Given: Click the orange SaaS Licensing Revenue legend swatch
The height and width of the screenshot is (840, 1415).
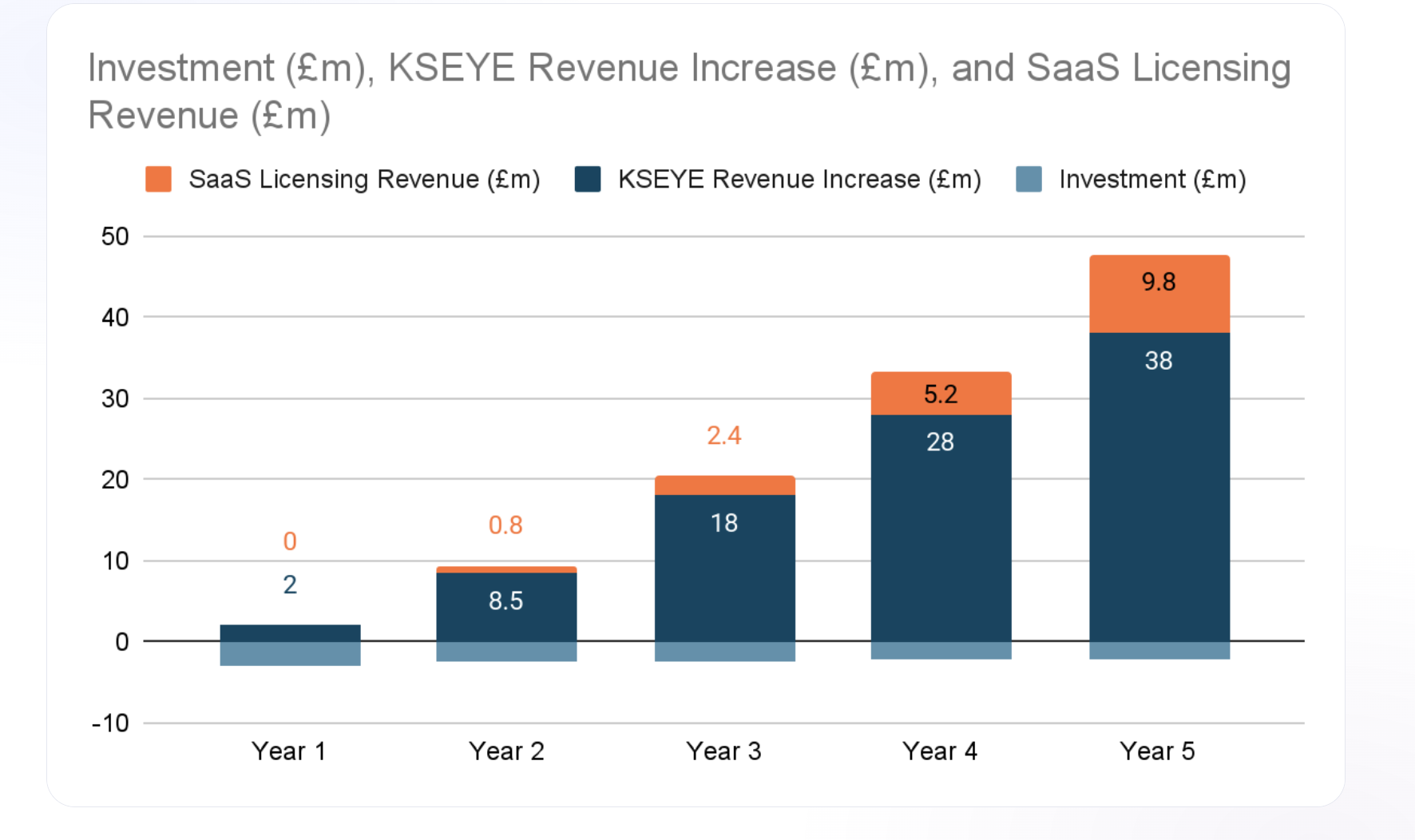Looking at the screenshot, I should point(158,179).
